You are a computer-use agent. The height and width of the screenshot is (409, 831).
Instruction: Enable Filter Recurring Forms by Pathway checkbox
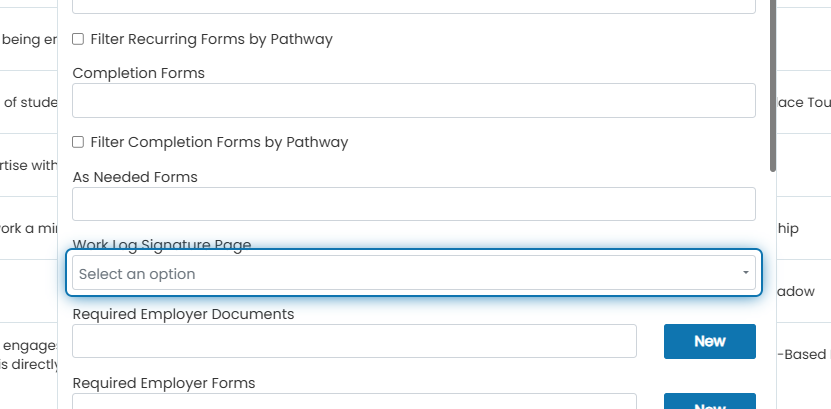(78, 39)
